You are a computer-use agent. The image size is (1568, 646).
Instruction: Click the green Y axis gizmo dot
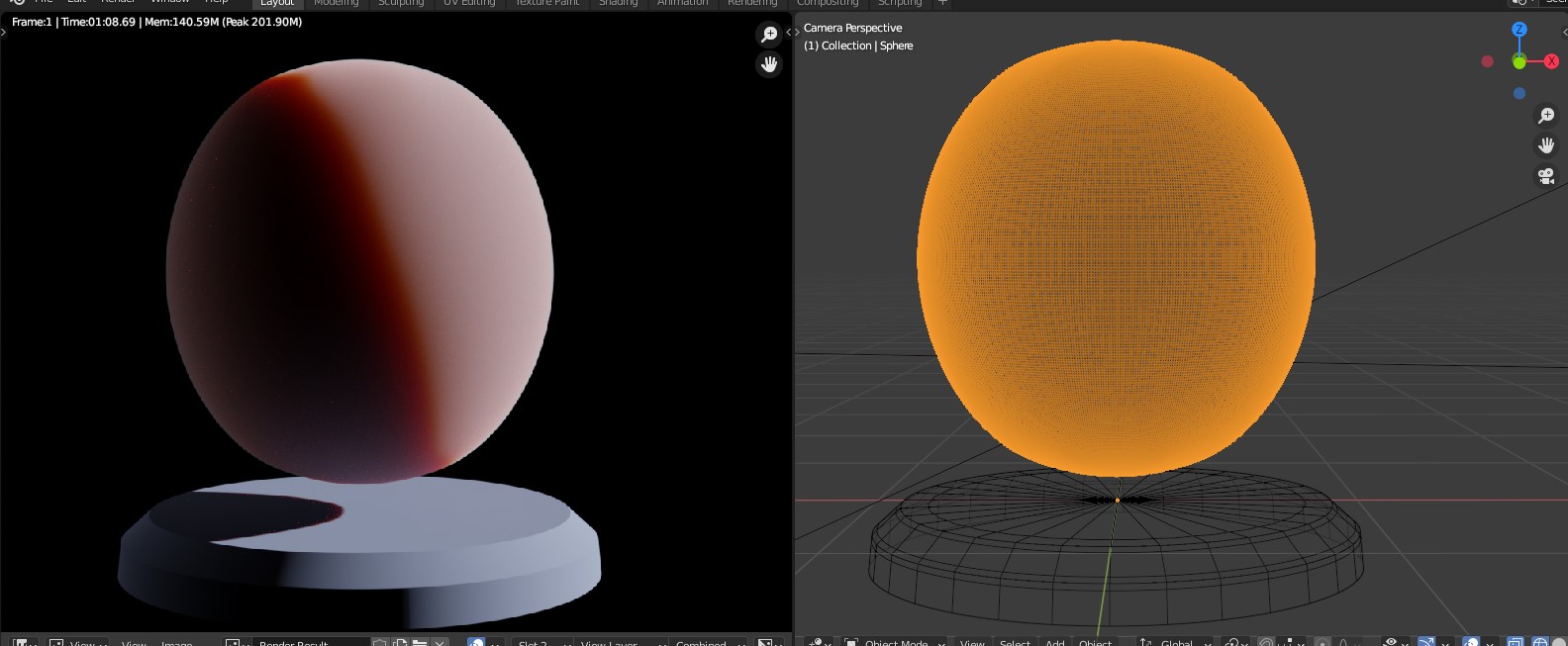click(x=1519, y=61)
